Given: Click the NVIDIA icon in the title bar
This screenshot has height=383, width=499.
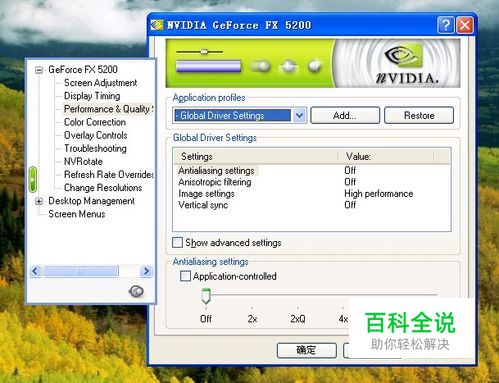Looking at the screenshot, I should pyautogui.click(x=157, y=25).
